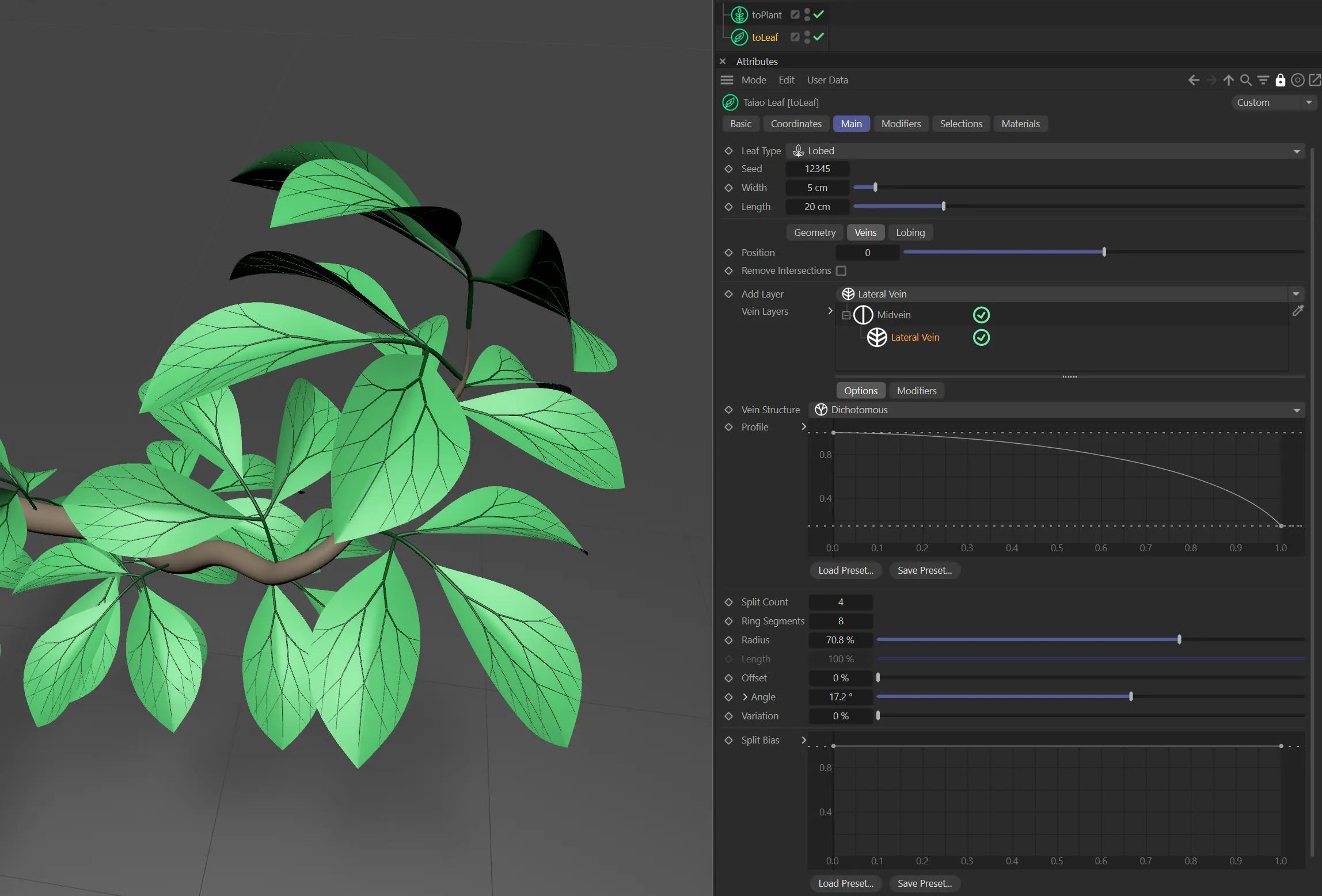Screen dimensions: 1322x896
Task: Click the toLeaf object icon
Action: coord(739,37)
